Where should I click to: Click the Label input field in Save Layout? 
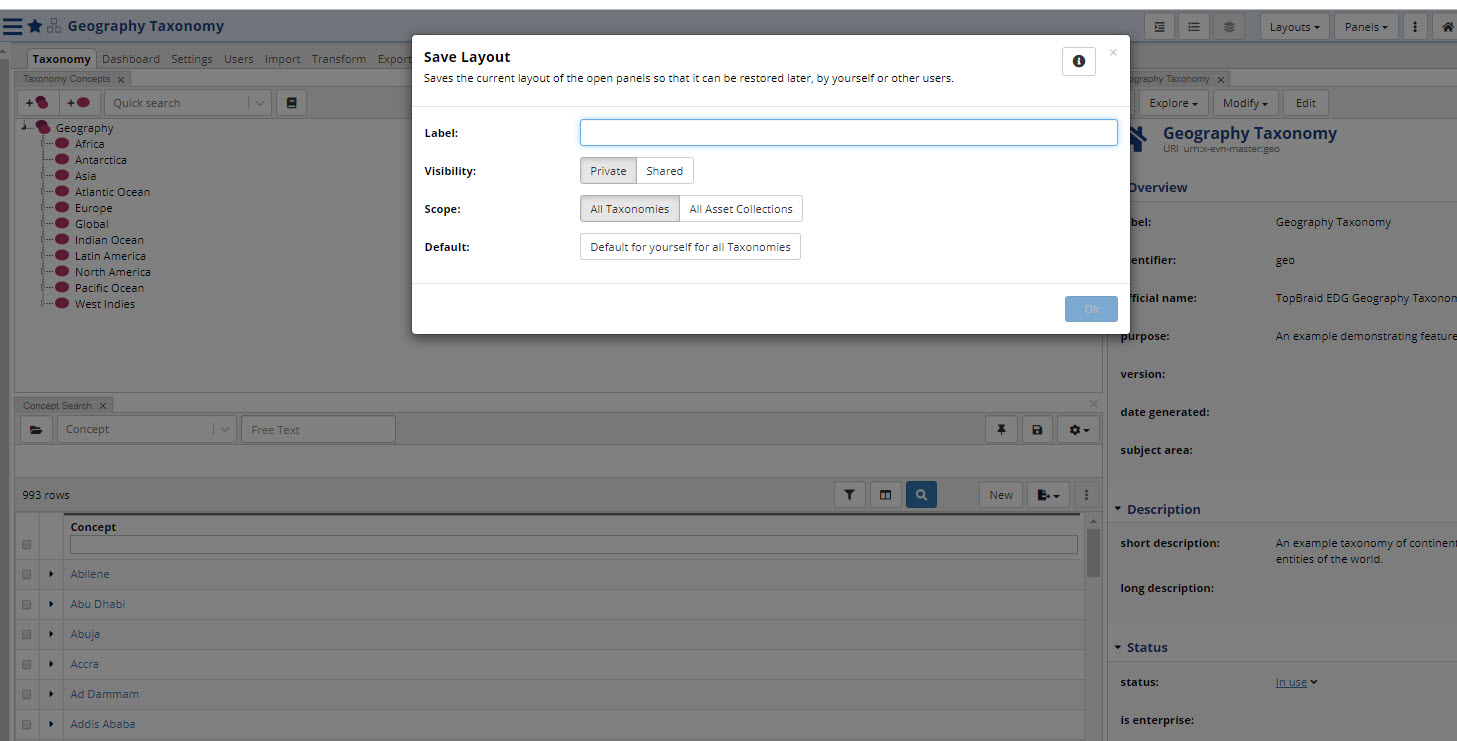[x=848, y=132]
